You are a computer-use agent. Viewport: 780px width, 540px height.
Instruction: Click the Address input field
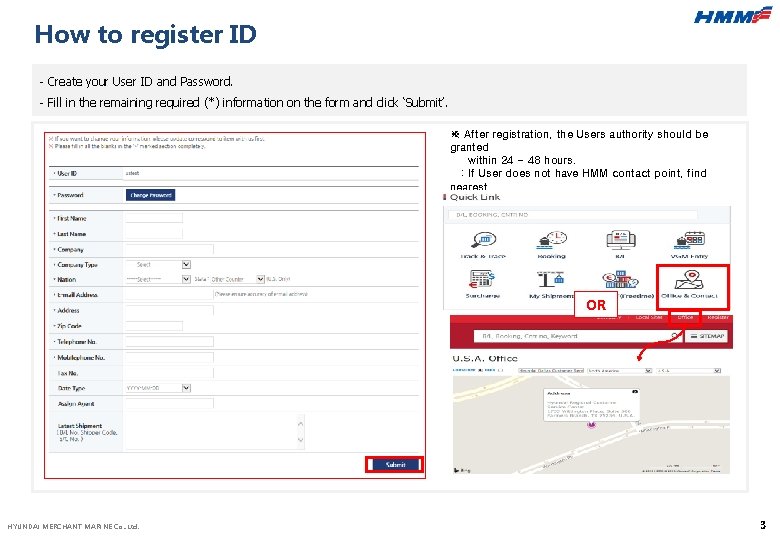pos(169,310)
